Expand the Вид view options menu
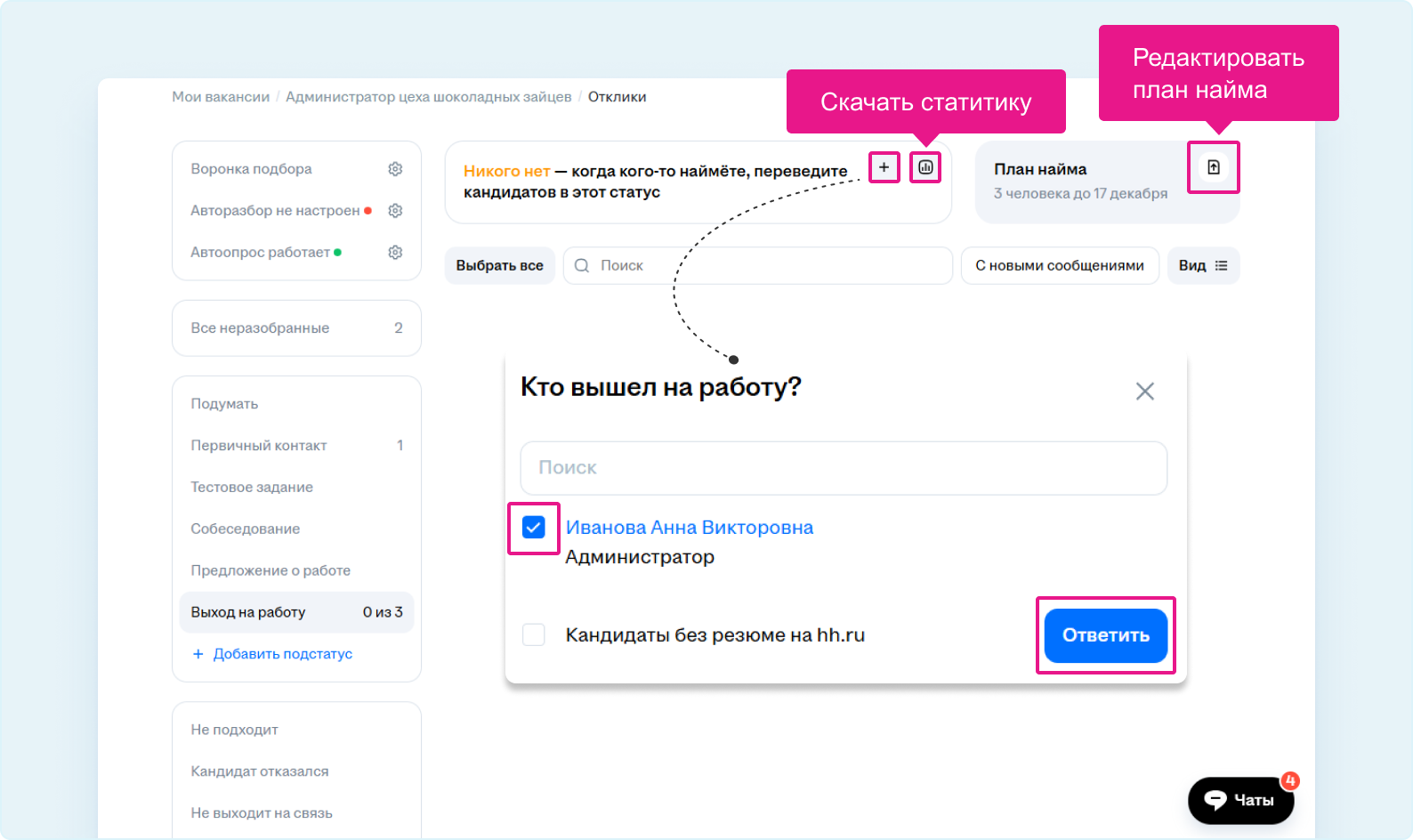The width and height of the screenshot is (1413, 840). click(x=1203, y=266)
